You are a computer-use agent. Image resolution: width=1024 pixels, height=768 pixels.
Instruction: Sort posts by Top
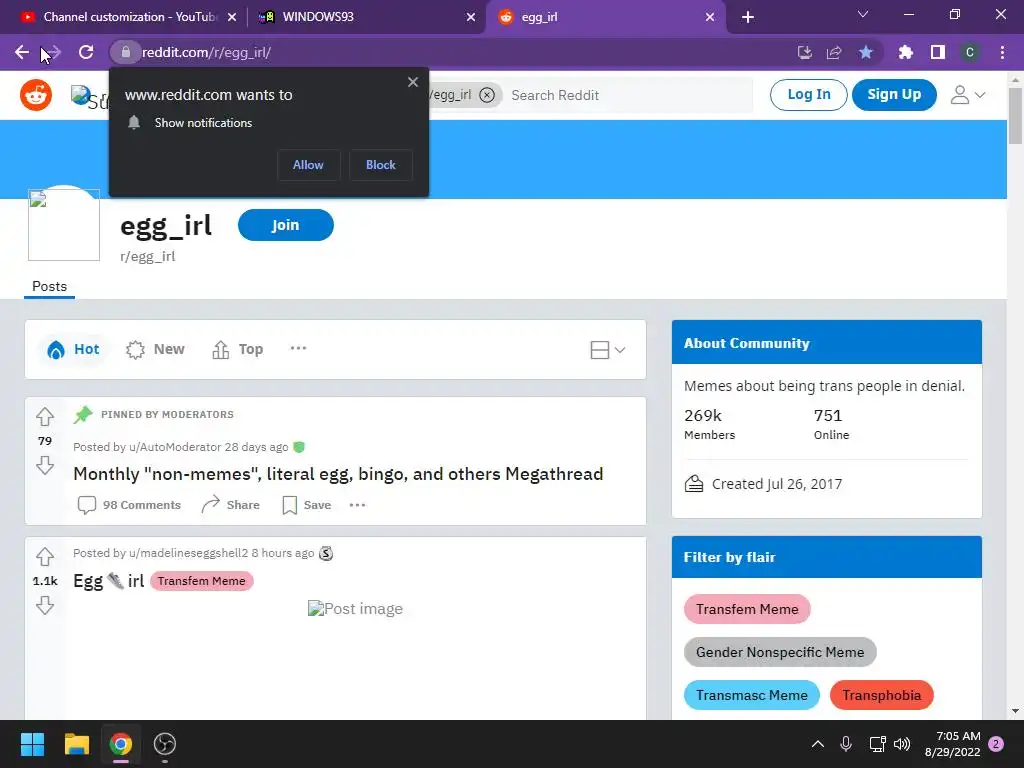[238, 349]
